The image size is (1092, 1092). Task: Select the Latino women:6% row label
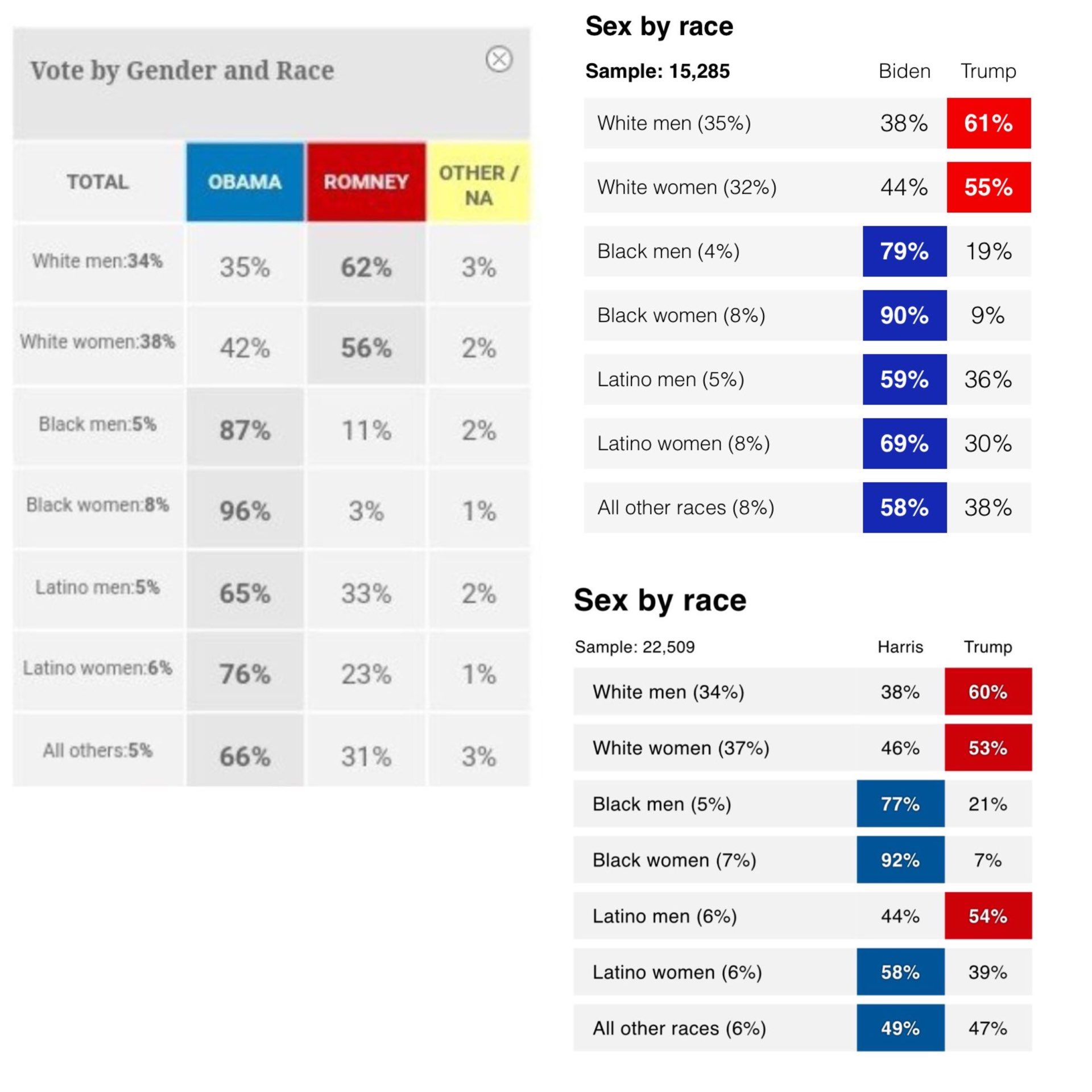click(98, 668)
